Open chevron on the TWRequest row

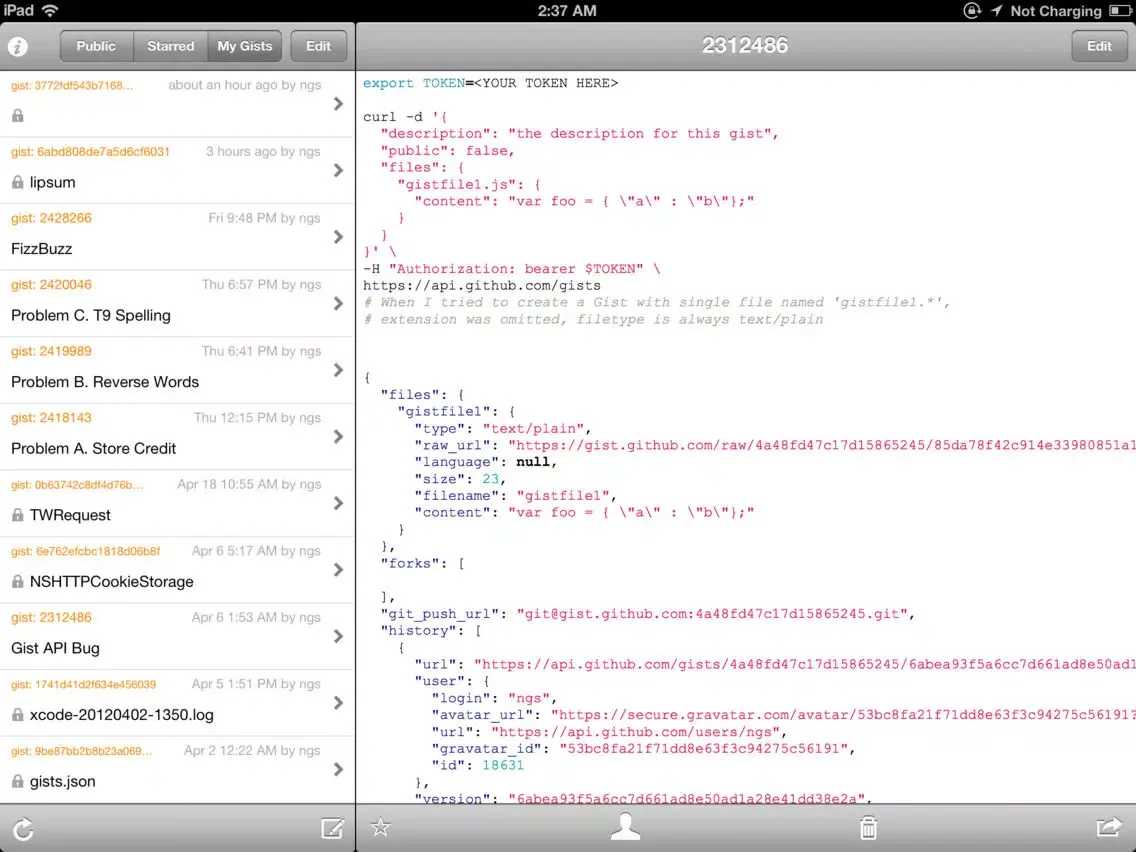tap(338, 504)
